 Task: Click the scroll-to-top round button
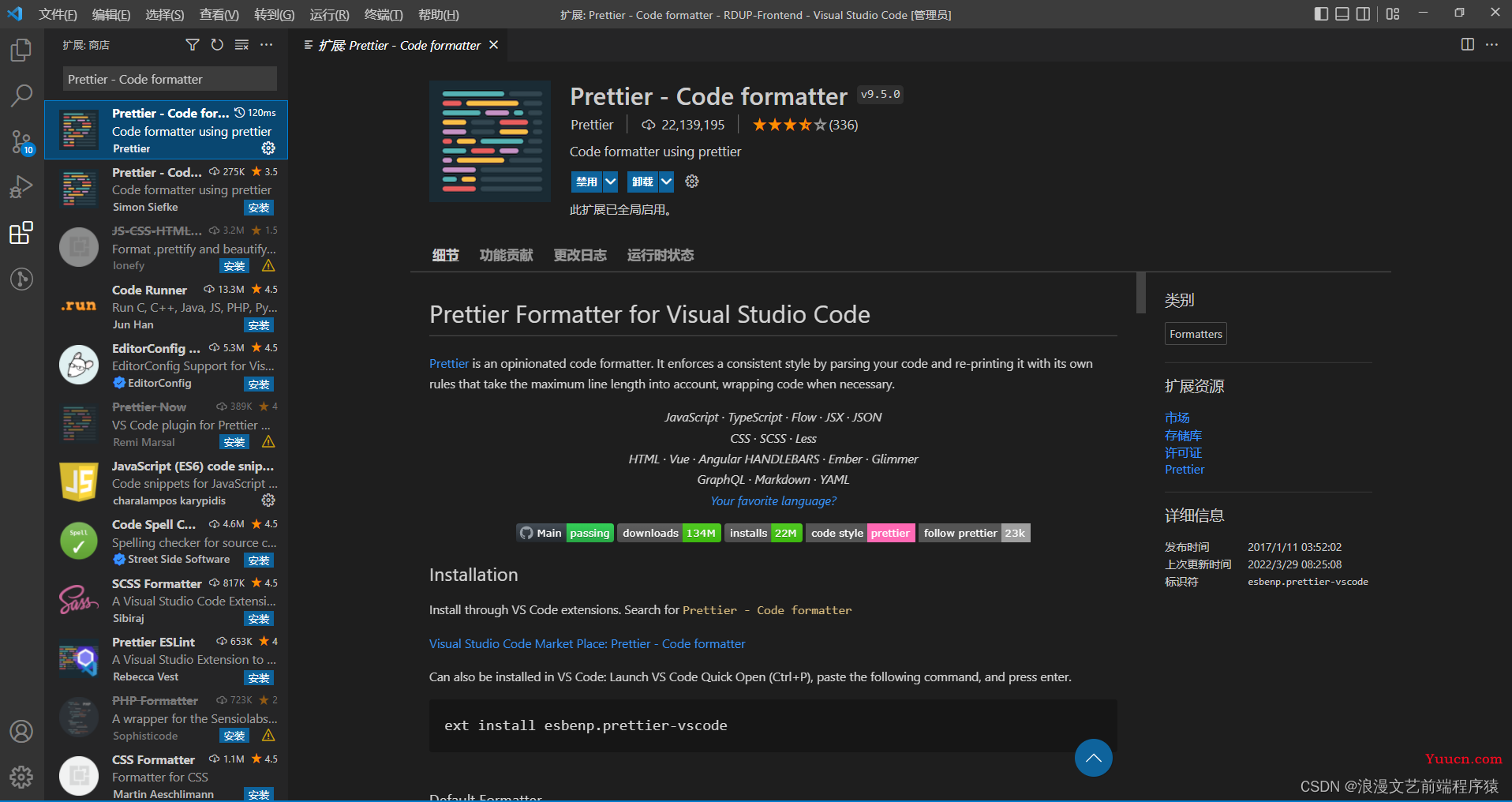(1093, 758)
